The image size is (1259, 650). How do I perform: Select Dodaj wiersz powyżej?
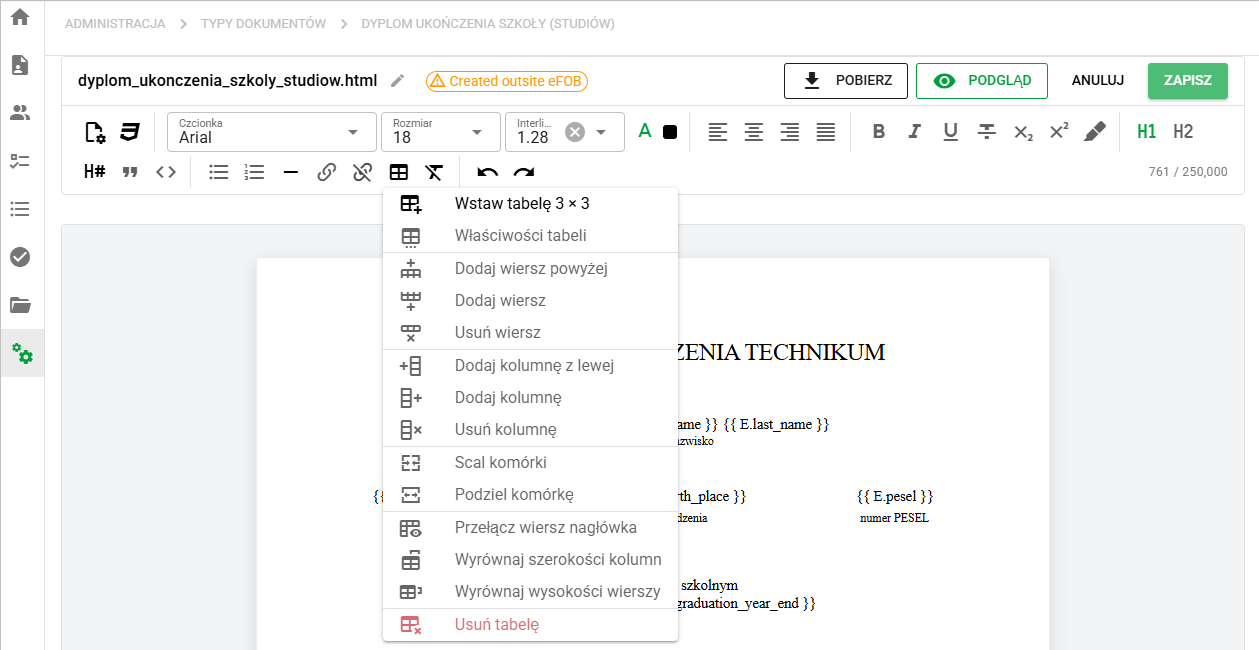[x=530, y=269]
